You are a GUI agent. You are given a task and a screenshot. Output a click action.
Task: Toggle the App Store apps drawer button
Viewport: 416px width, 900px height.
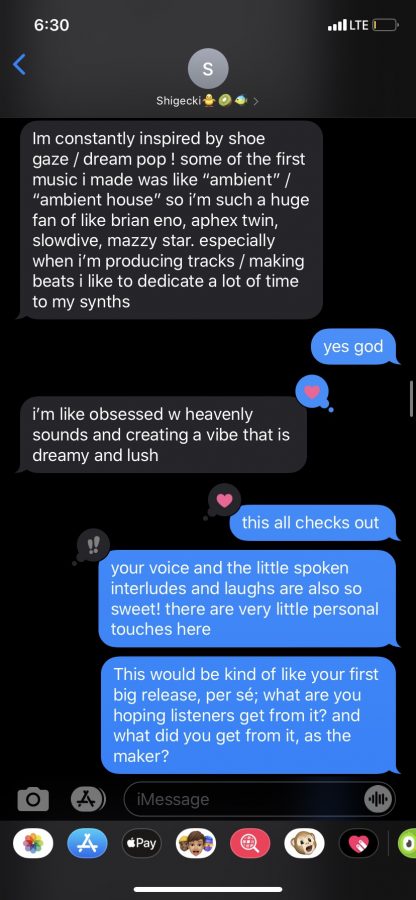pos(88,798)
